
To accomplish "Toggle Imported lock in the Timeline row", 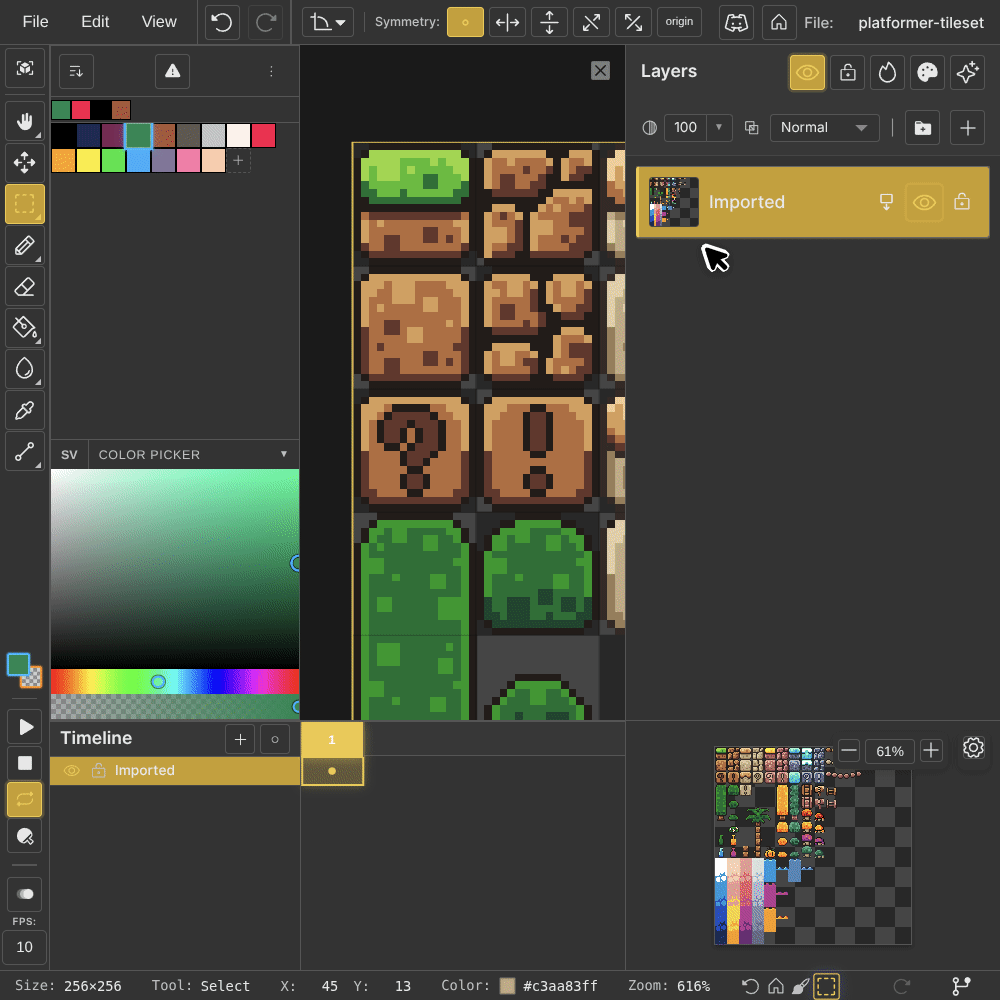I will click(98, 770).
